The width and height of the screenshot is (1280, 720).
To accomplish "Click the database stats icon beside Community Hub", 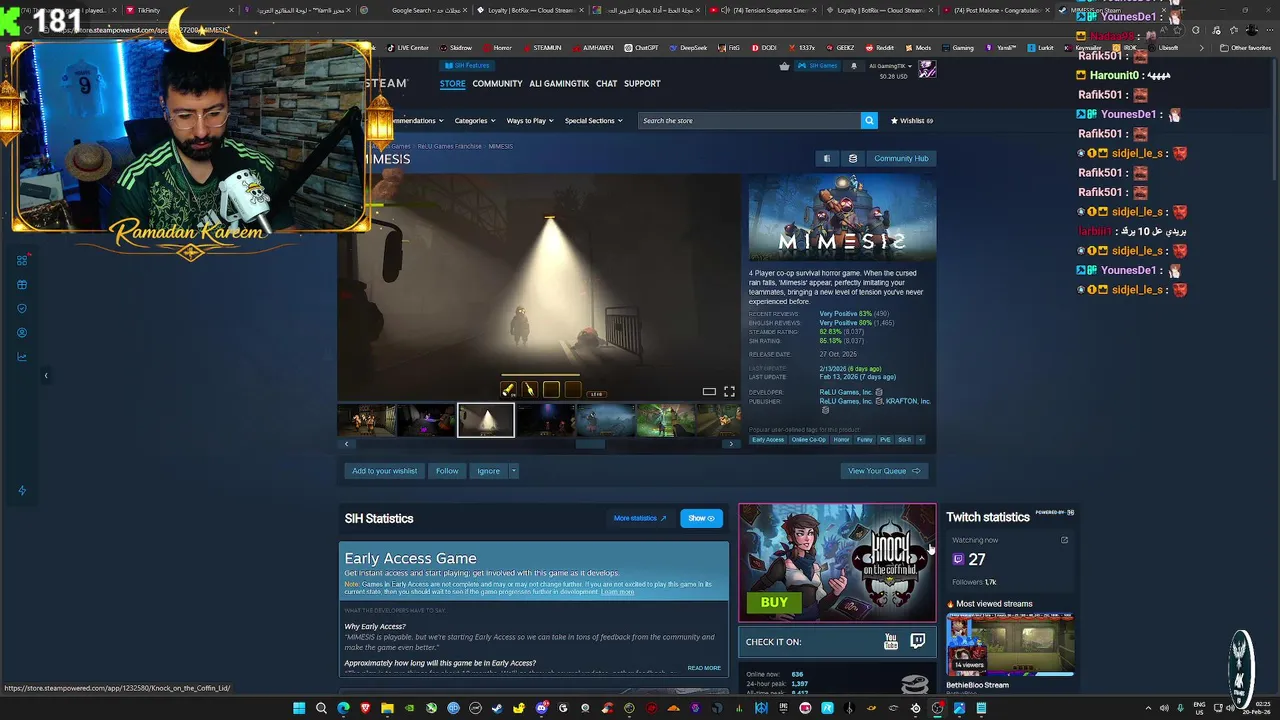I will click(852, 158).
